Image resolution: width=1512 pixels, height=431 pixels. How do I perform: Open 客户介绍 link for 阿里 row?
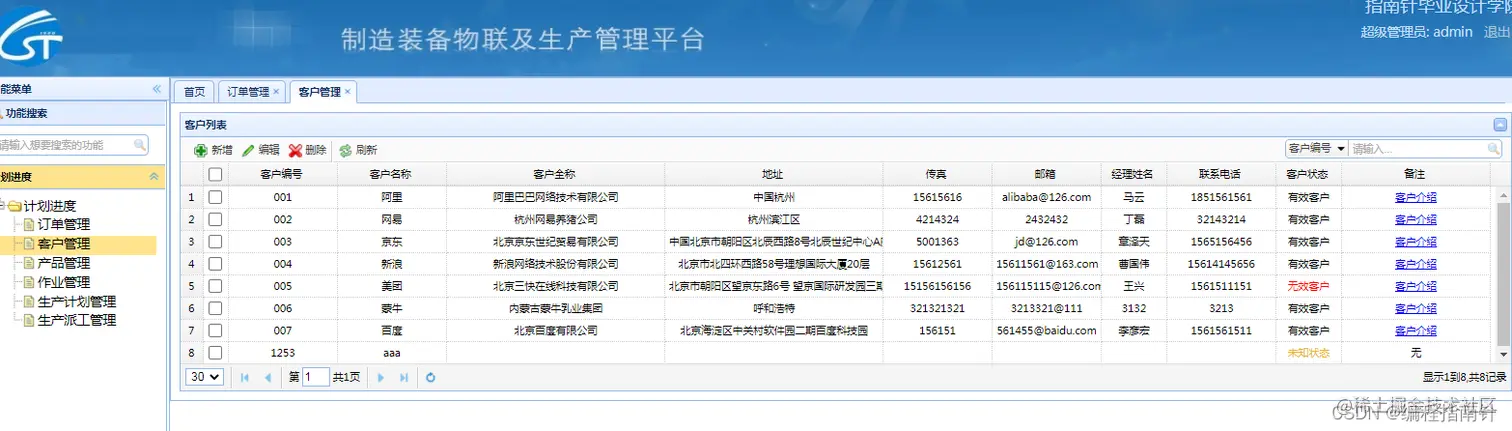1416,197
